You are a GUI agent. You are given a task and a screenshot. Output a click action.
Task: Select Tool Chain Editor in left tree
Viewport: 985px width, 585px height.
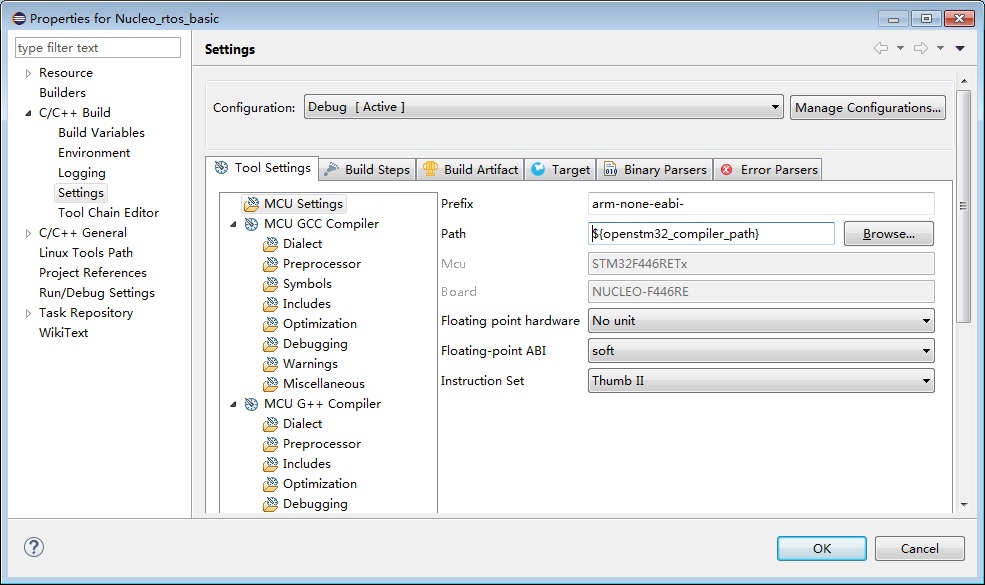[108, 213]
